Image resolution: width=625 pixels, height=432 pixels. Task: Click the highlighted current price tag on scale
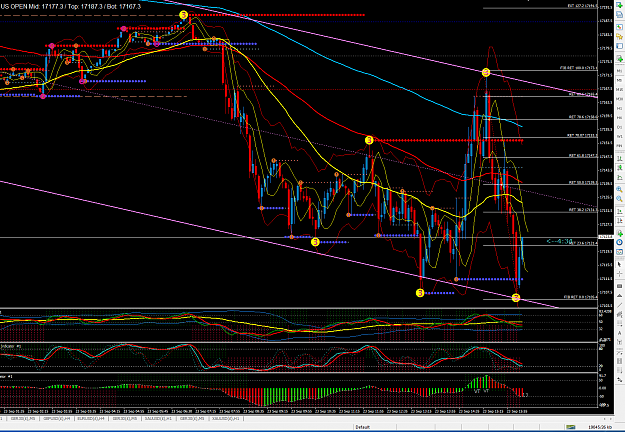pyautogui.click(x=606, y=236)
